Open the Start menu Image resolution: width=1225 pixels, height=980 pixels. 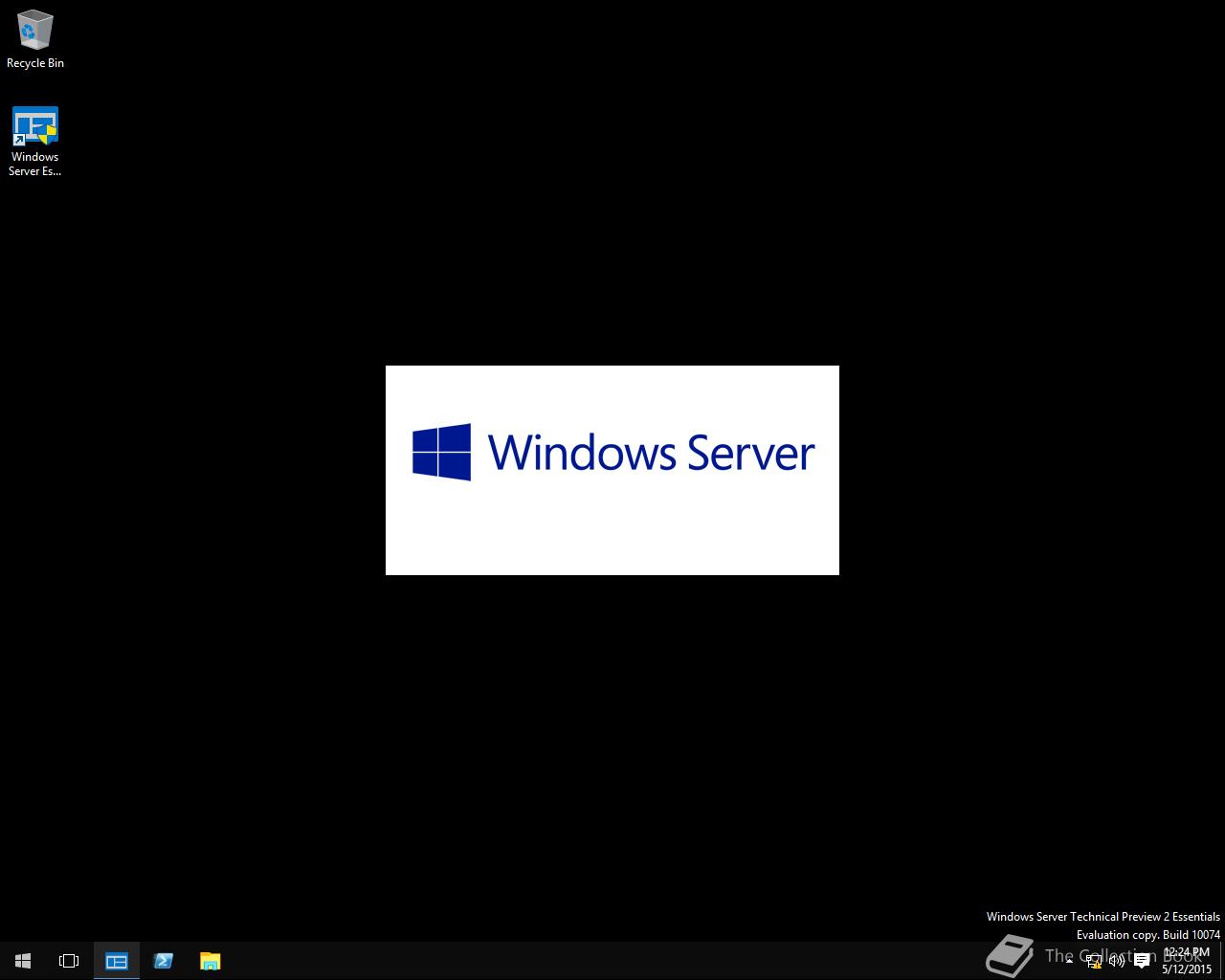pyautogui.click(x=23, y=961)
